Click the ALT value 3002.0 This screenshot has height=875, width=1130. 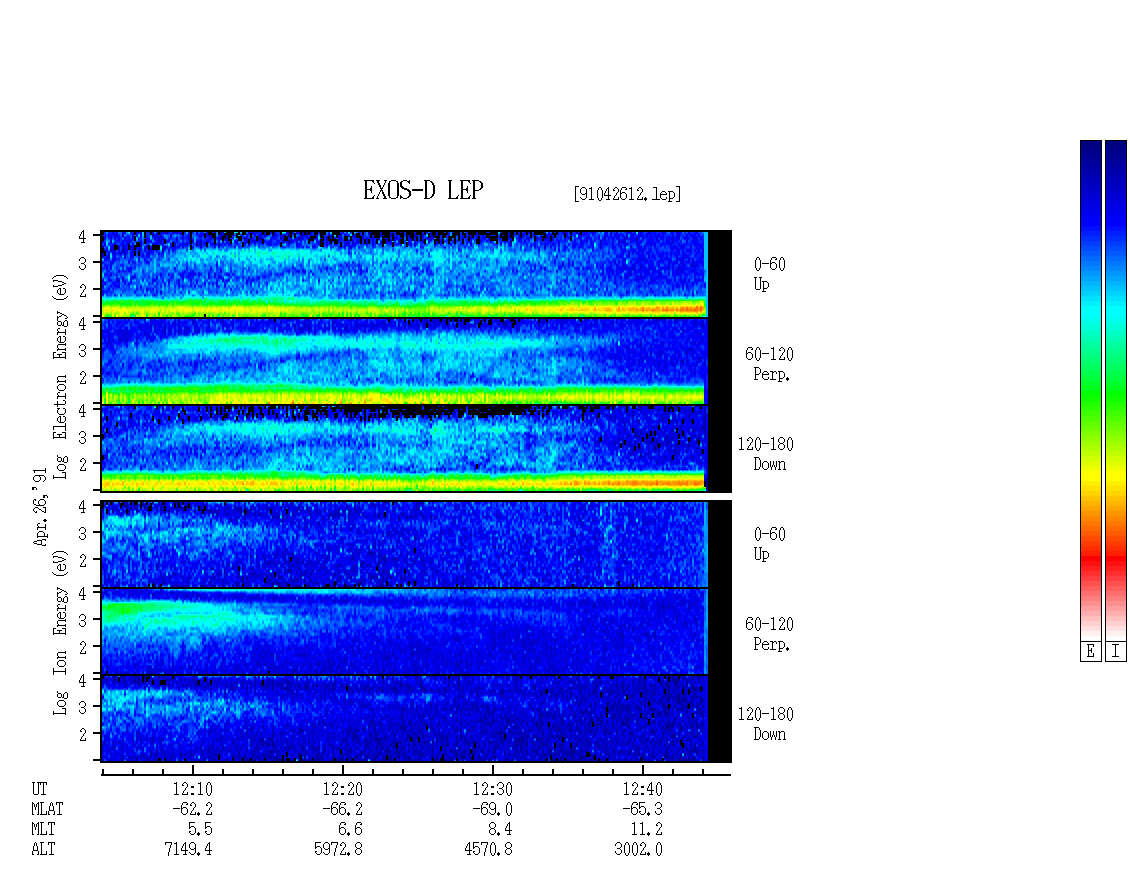638,850
